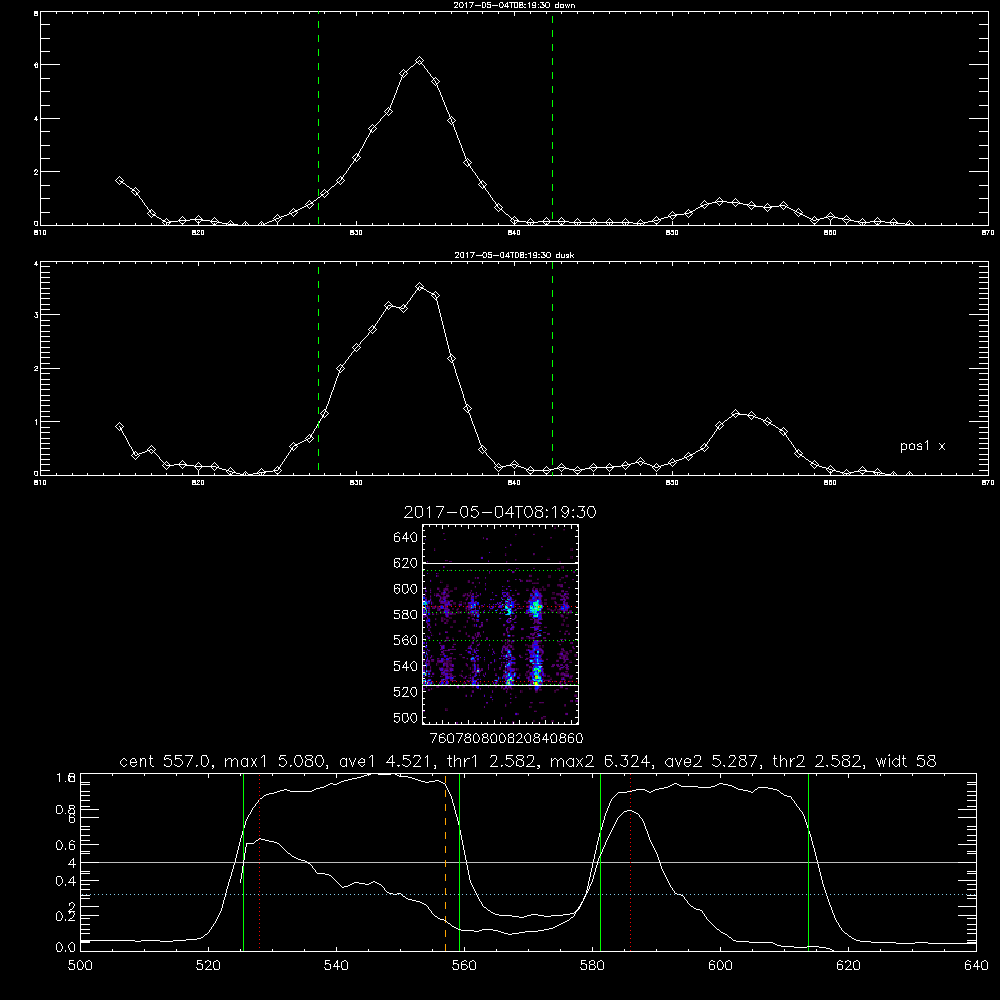Click the '500' x-axis label on bottom plot
Image resolution: width=1000 pixels, height=1000 pixels.
click(80, 966)
